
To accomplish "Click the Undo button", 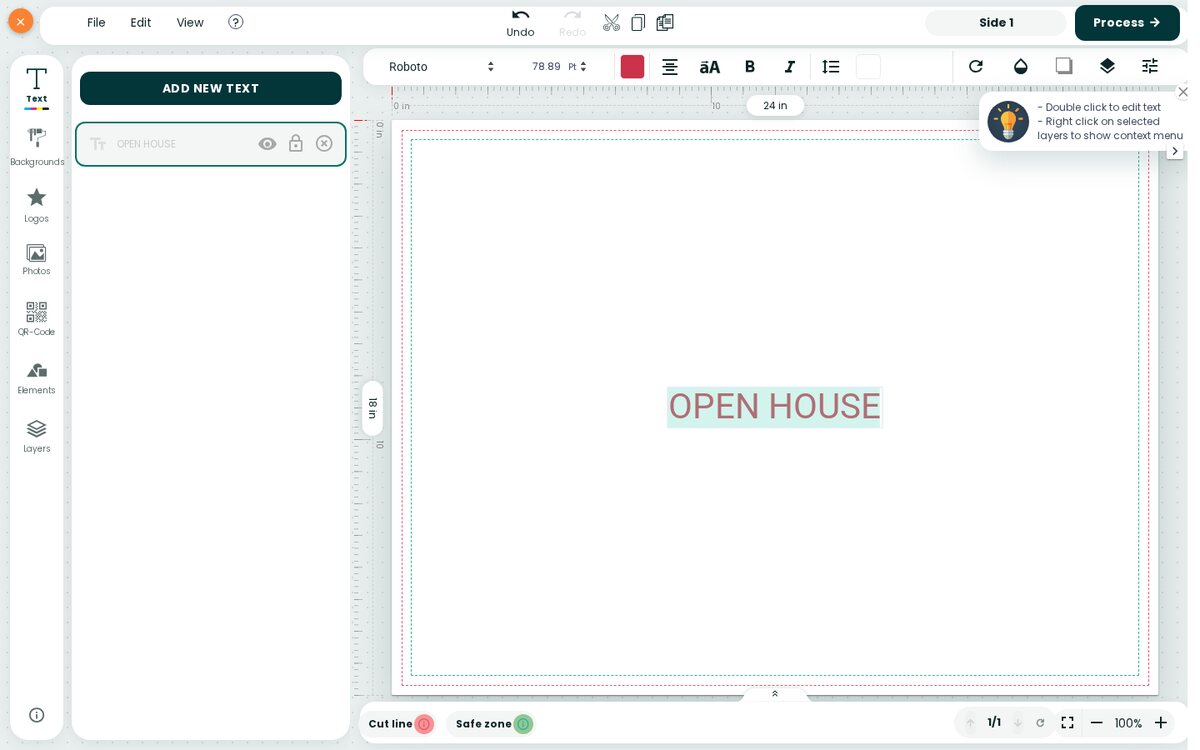I will pyautogui.click(x=520, y=22).
